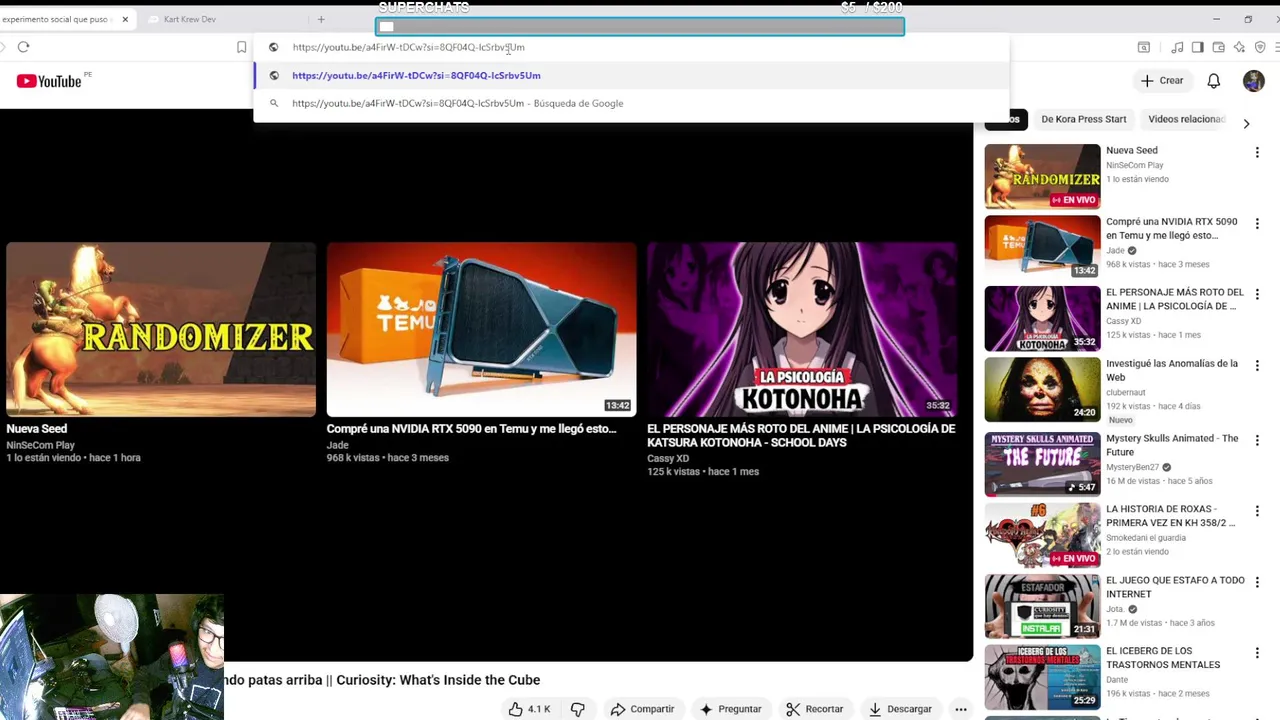
Task: Open options menu for 'EL PERSONAJE MÁS ROTO' sidebar video
Action: coord(1257,295)
